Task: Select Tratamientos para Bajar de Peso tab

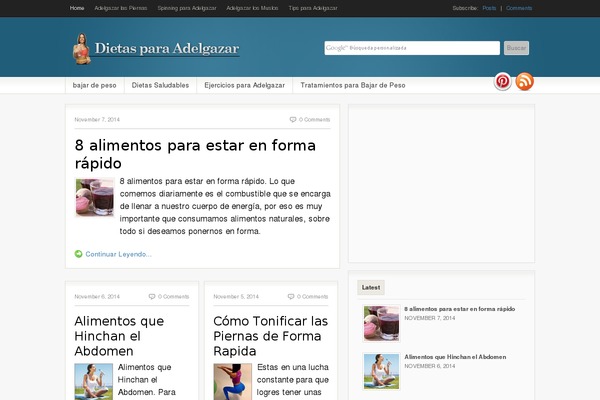Action: tap(353, 85)
